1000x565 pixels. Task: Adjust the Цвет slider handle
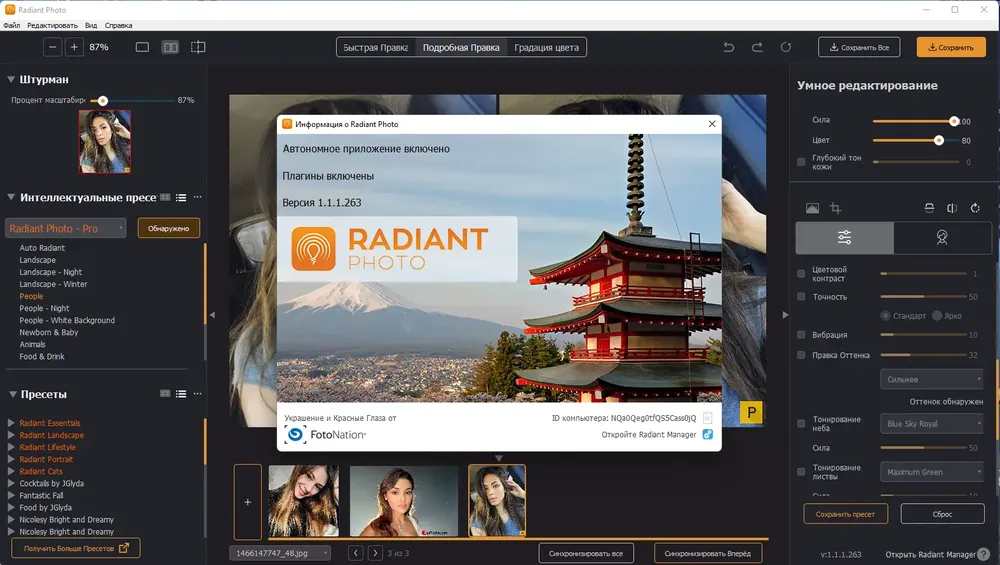click(939, 140)
